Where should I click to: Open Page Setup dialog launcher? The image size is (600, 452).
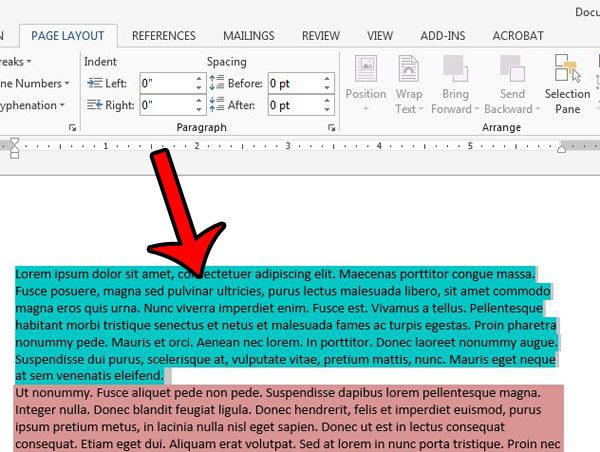pyautogui.click(x=72, y=128)
